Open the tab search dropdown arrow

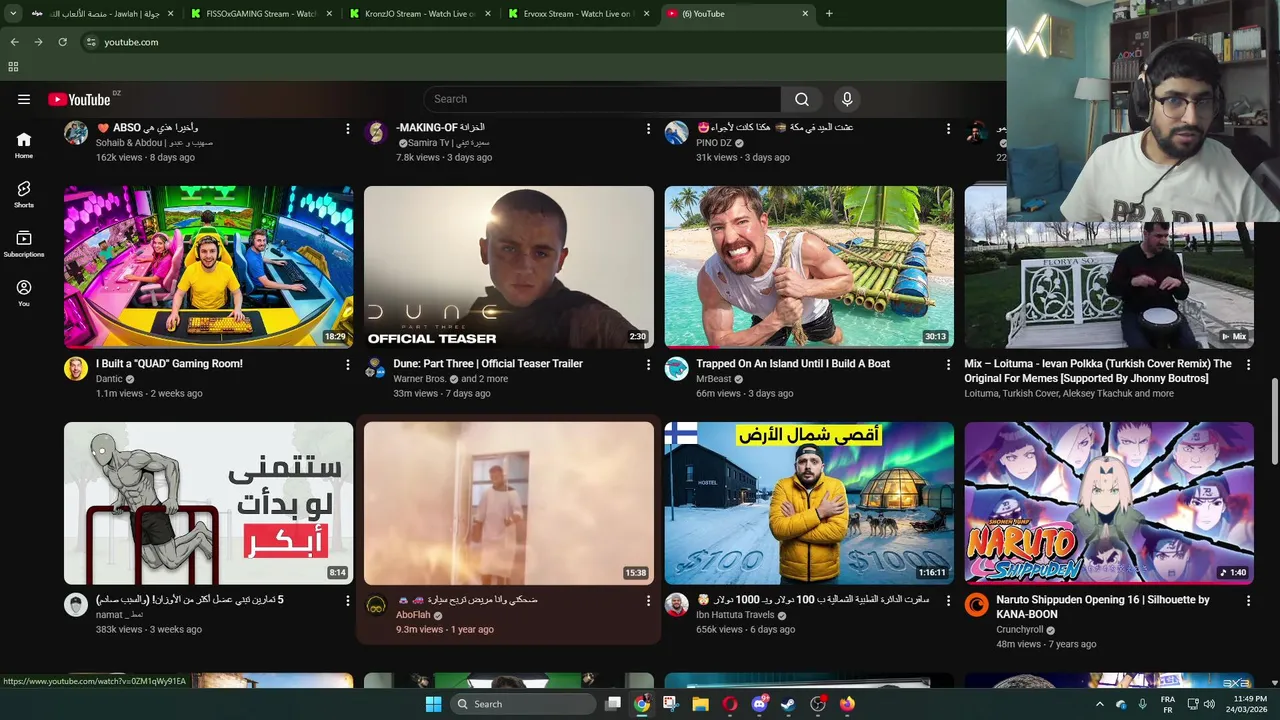point(13,14)
